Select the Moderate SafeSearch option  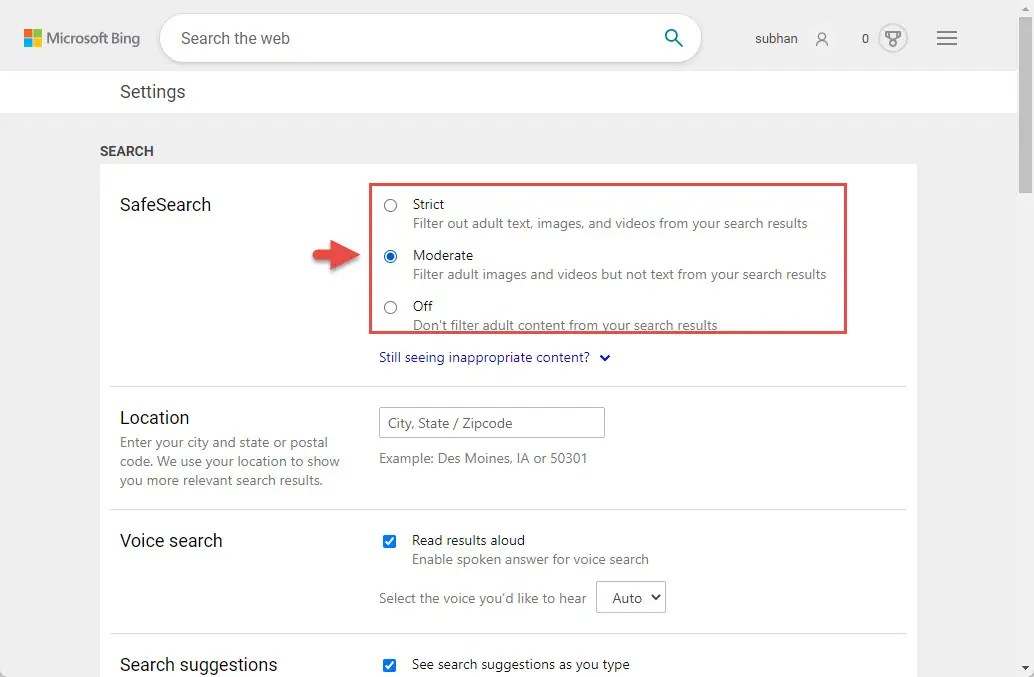click(x=391, y=256)
